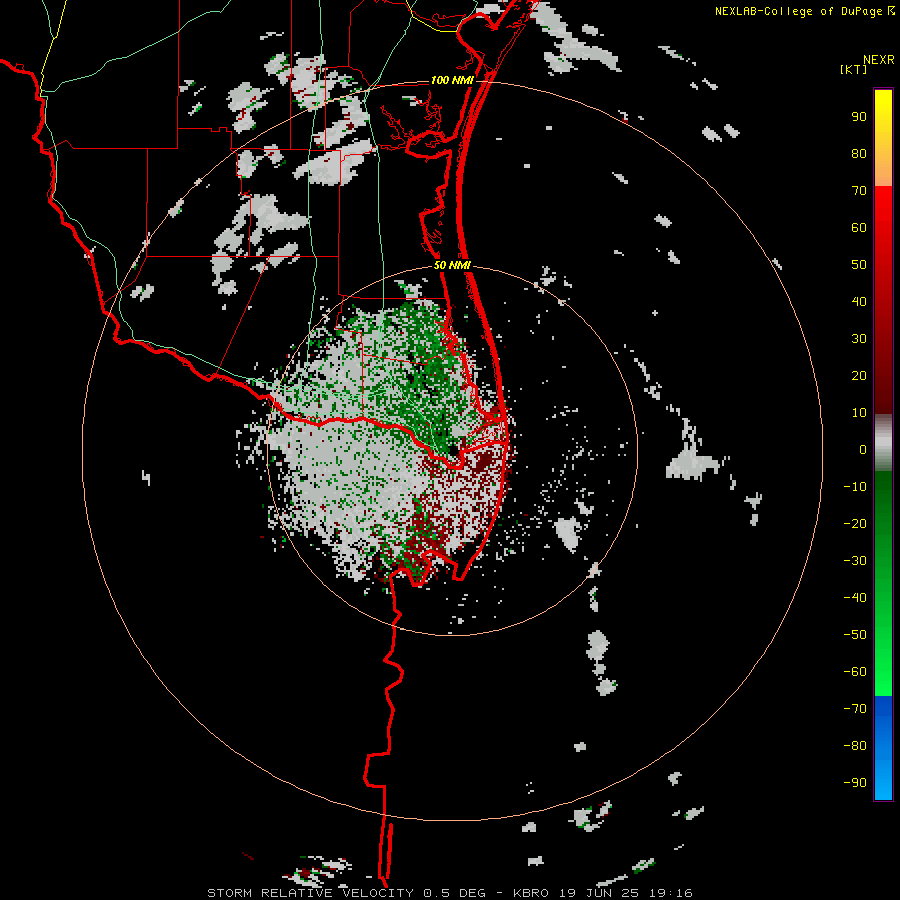Click the KT units label above colorbar

[854, 69]
